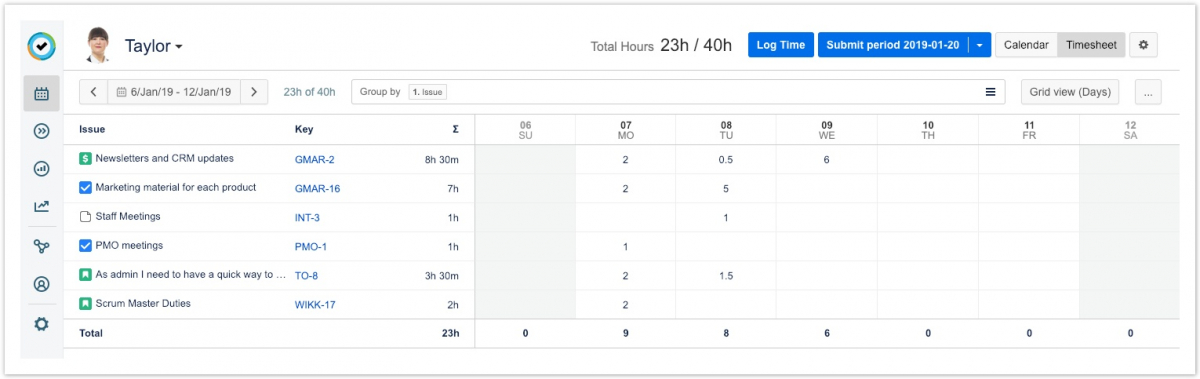Click the 8h 30m total for GMAR-2
Viewport: 1200px width, 379px height.
[x=441, y=159]
